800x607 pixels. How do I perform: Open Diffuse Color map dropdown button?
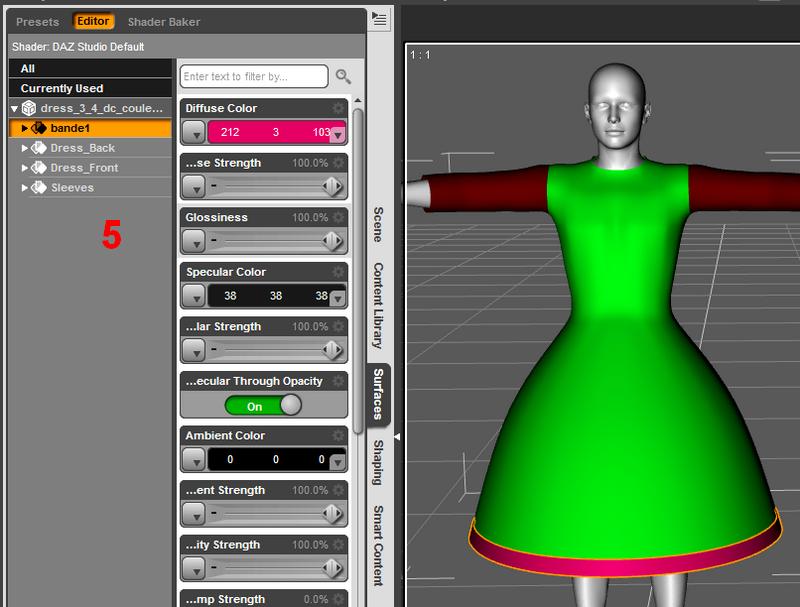[x=194, y=133]
